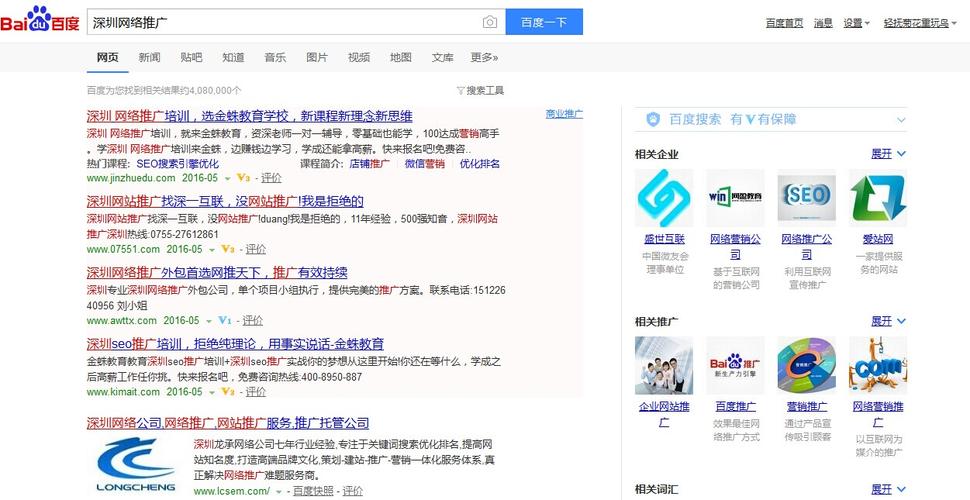Open the SEO 网络推广公司 thumbnail
Screen dimensions: 970x500
[x=807, y=198]
